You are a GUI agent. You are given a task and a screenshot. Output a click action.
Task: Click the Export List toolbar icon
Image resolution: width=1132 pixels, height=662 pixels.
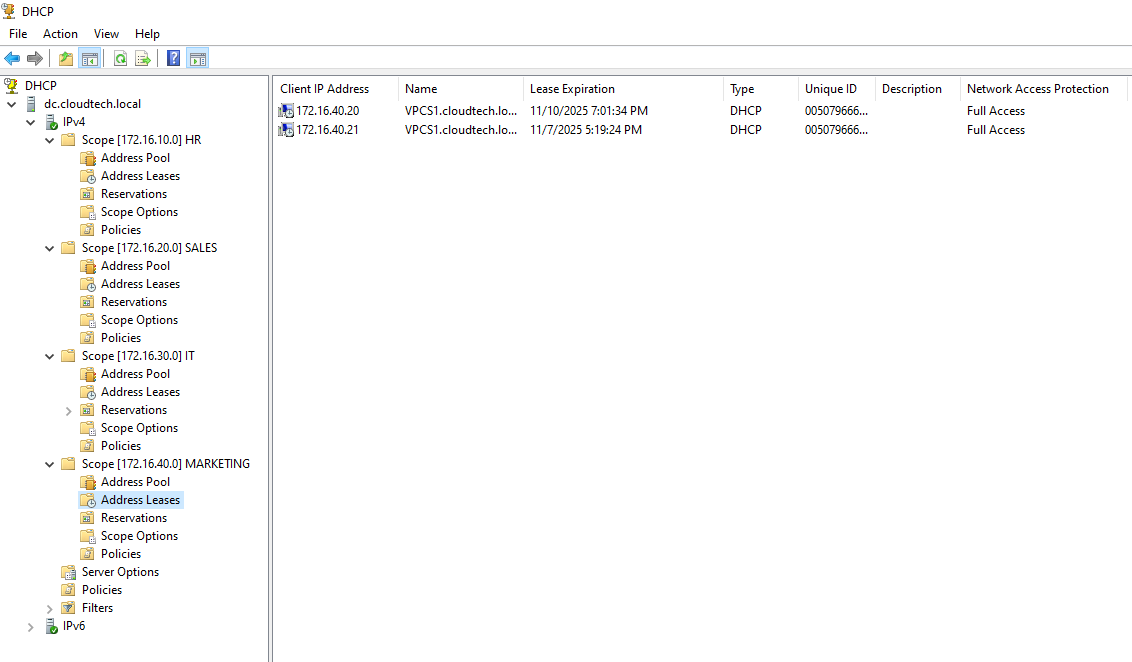(x=143, y=59)
